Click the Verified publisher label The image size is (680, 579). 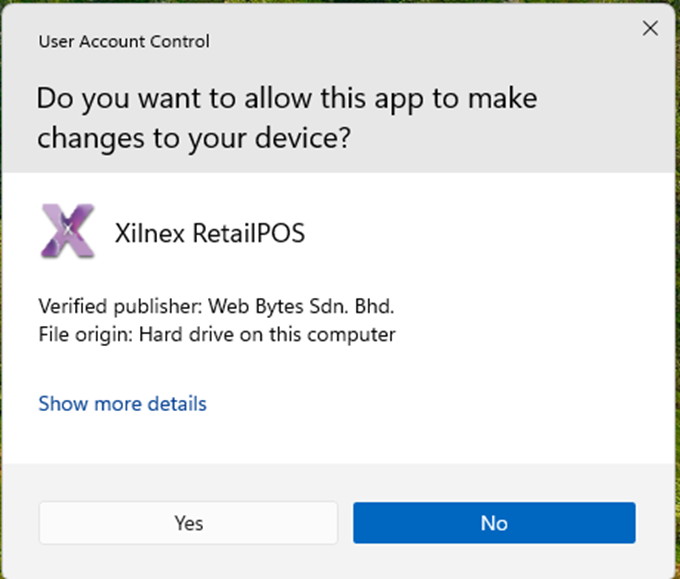[x=102, y=306]
